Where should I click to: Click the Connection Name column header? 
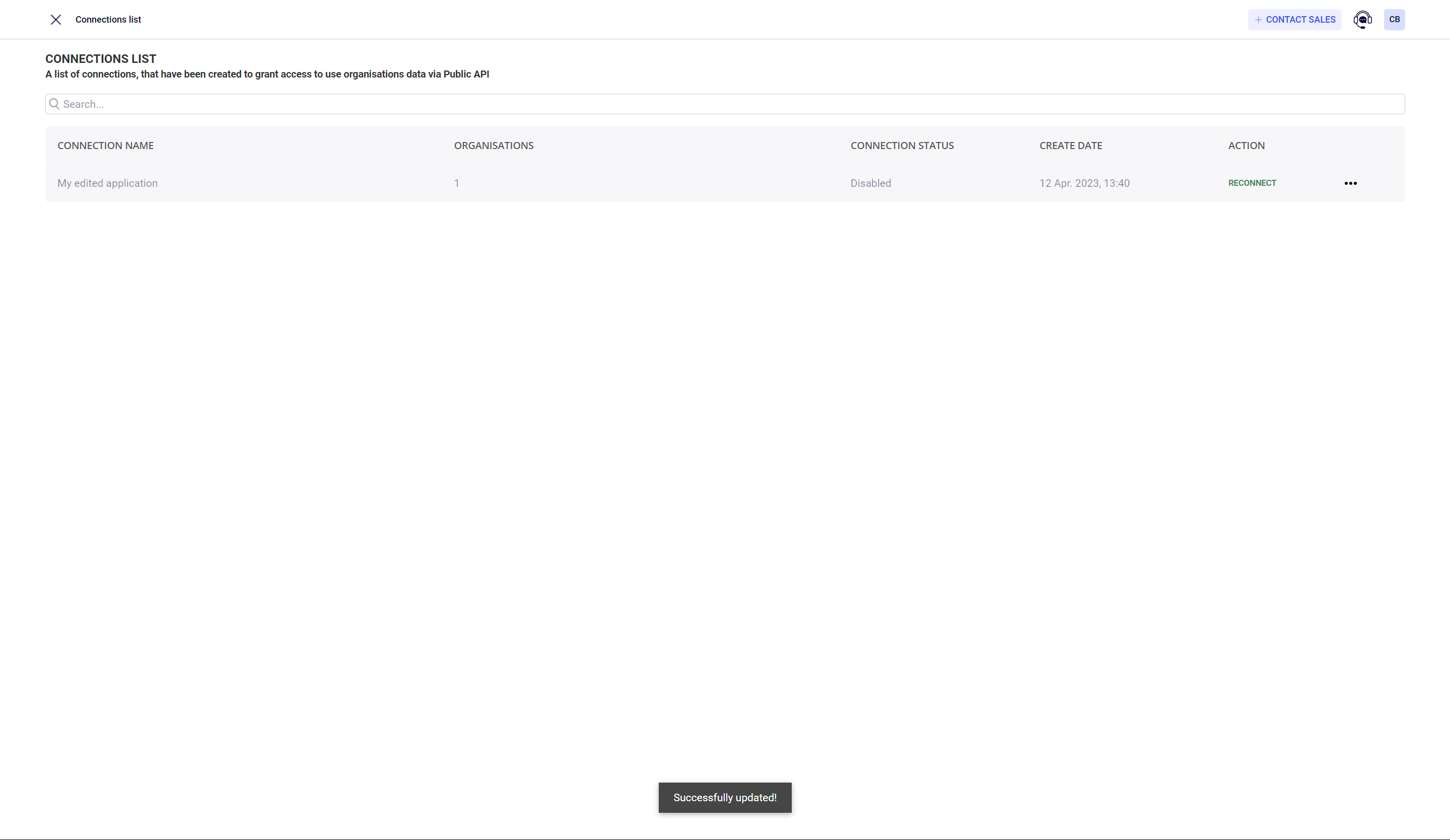[x=105, y=146]
